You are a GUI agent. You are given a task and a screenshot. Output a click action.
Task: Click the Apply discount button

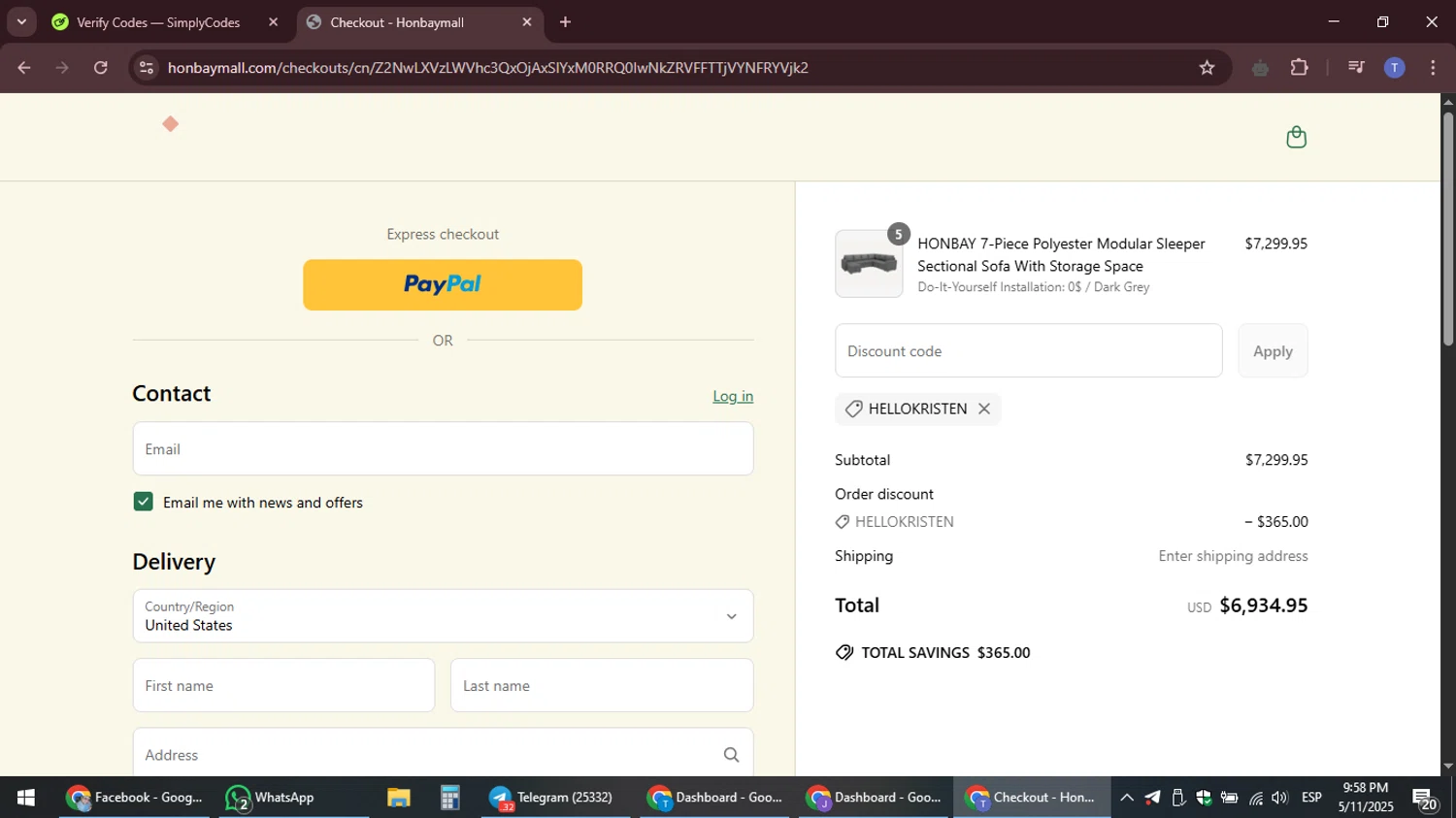(1273, 351)
